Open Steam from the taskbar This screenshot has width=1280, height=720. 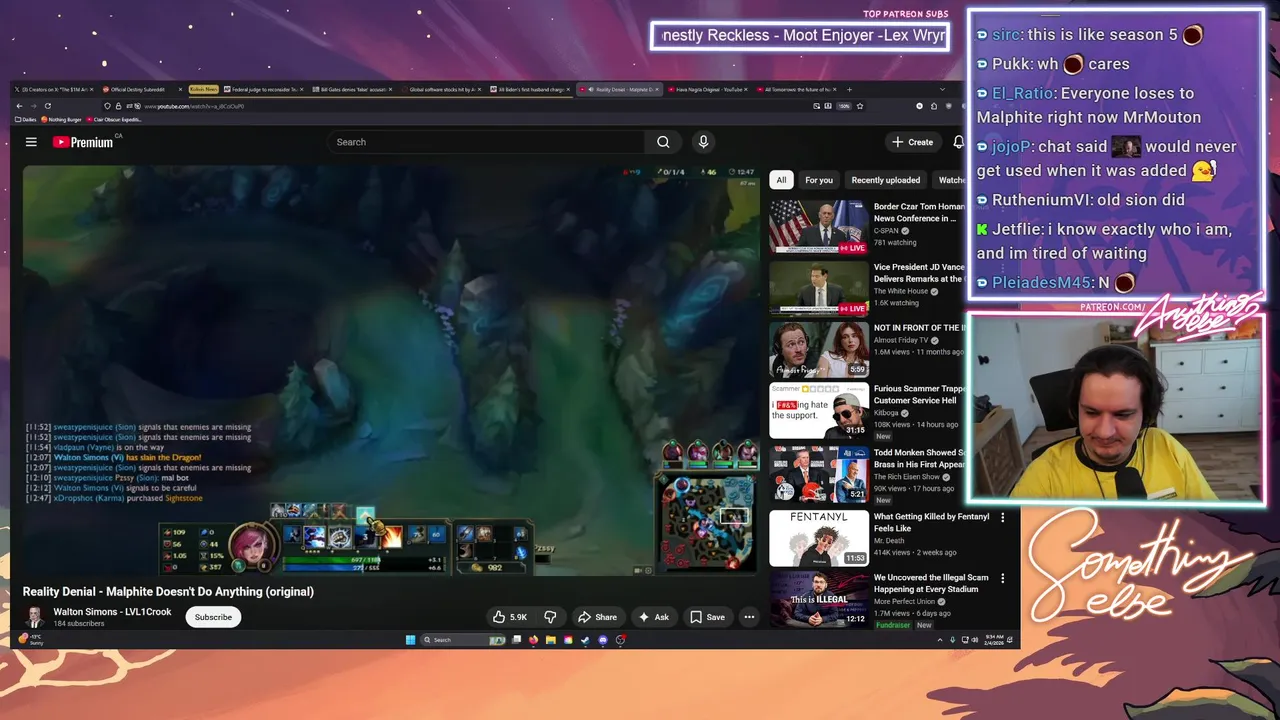tap(585, 640)
